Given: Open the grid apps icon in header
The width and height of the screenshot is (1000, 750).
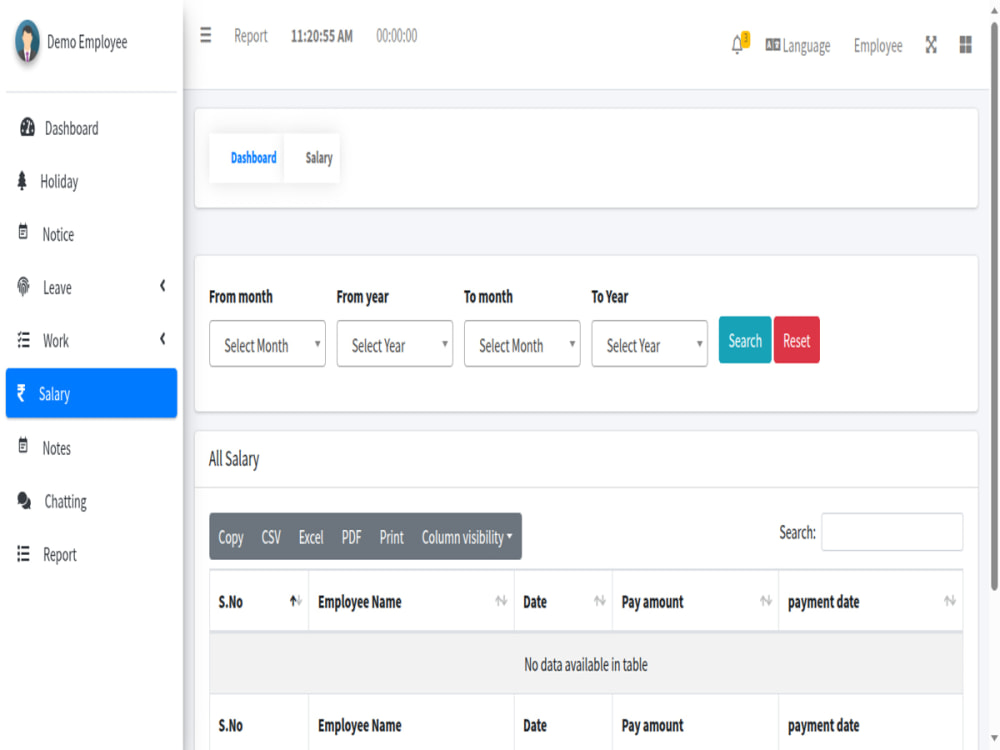Looking at the screenshot, I should point(966,45).
